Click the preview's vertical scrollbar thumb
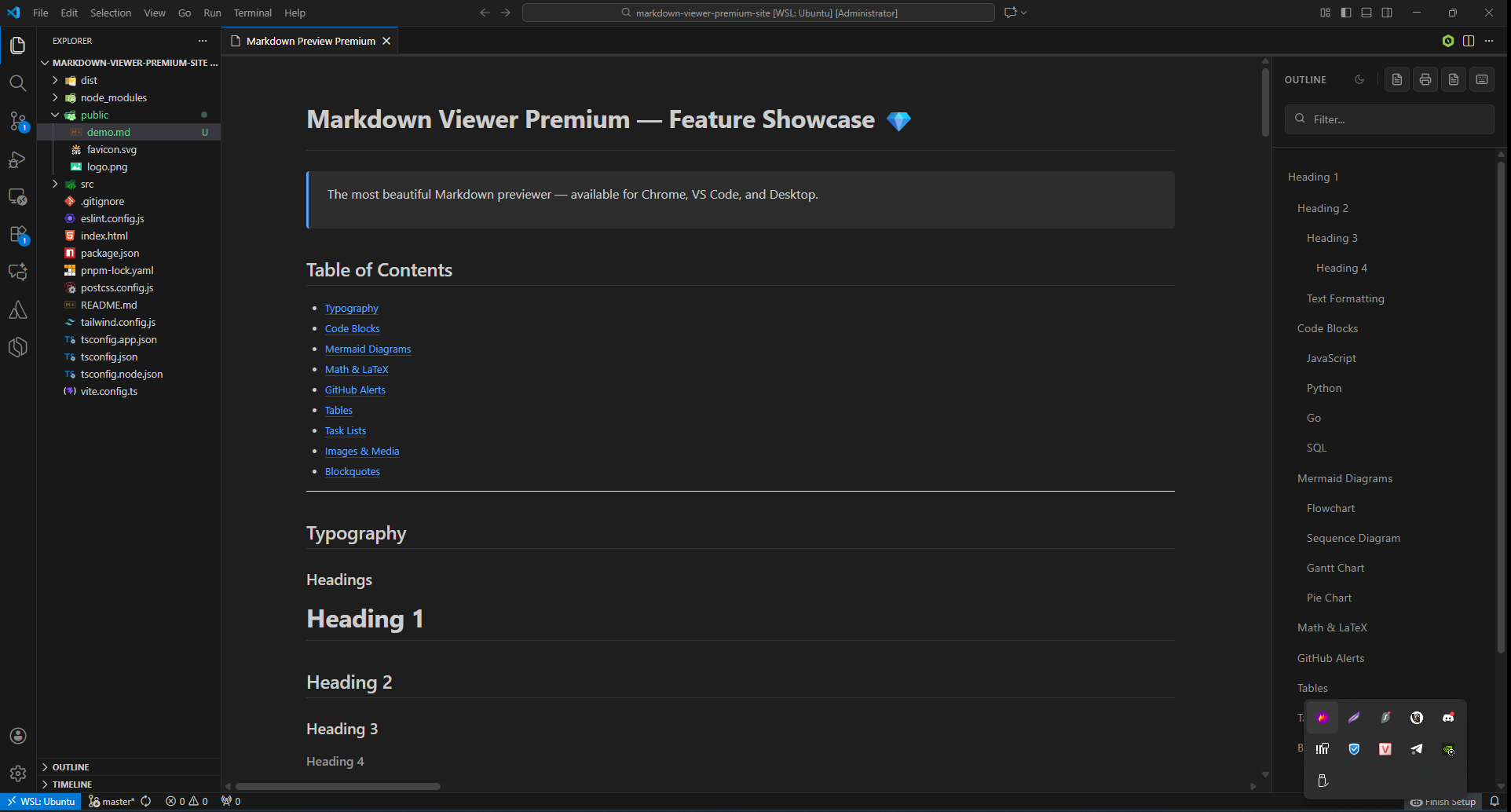The width and height of the screenshot is (1511, 812). click(x=1265, y=102)
